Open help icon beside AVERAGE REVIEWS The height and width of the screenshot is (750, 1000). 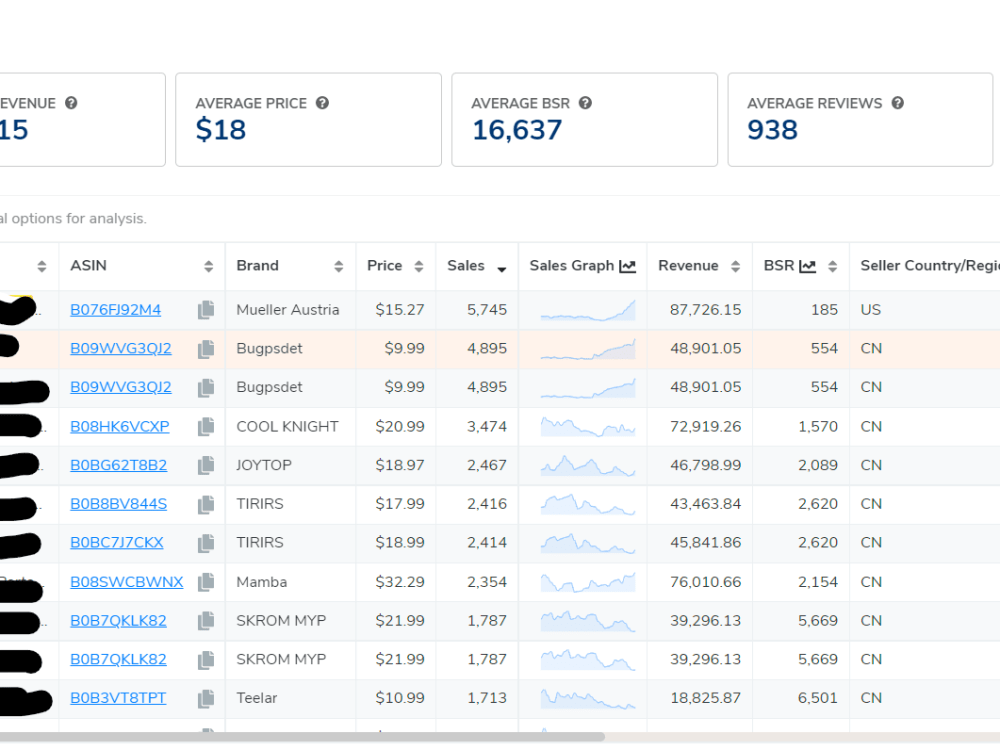click(897, 103)
